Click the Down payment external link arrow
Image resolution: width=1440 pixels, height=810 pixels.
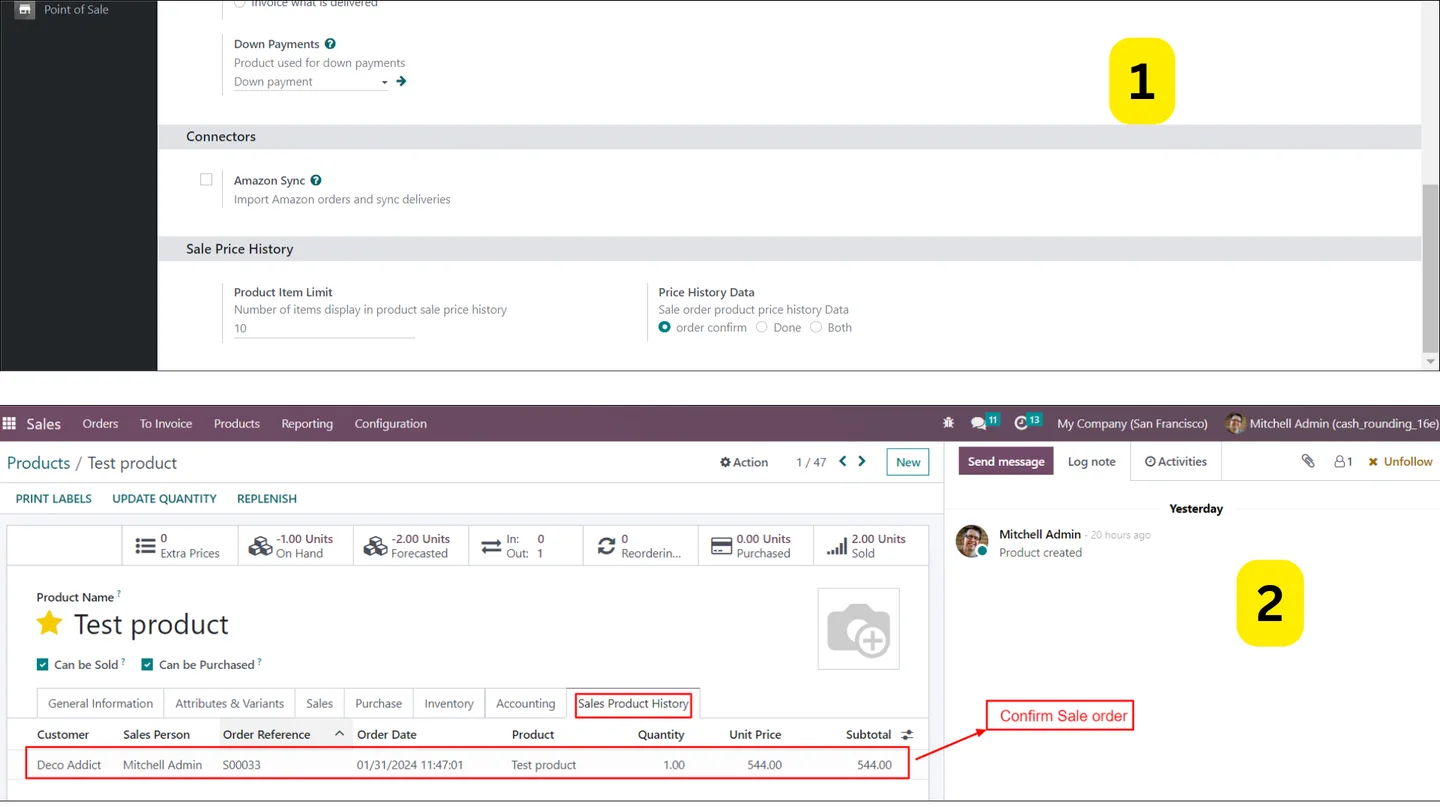[401, 81]
